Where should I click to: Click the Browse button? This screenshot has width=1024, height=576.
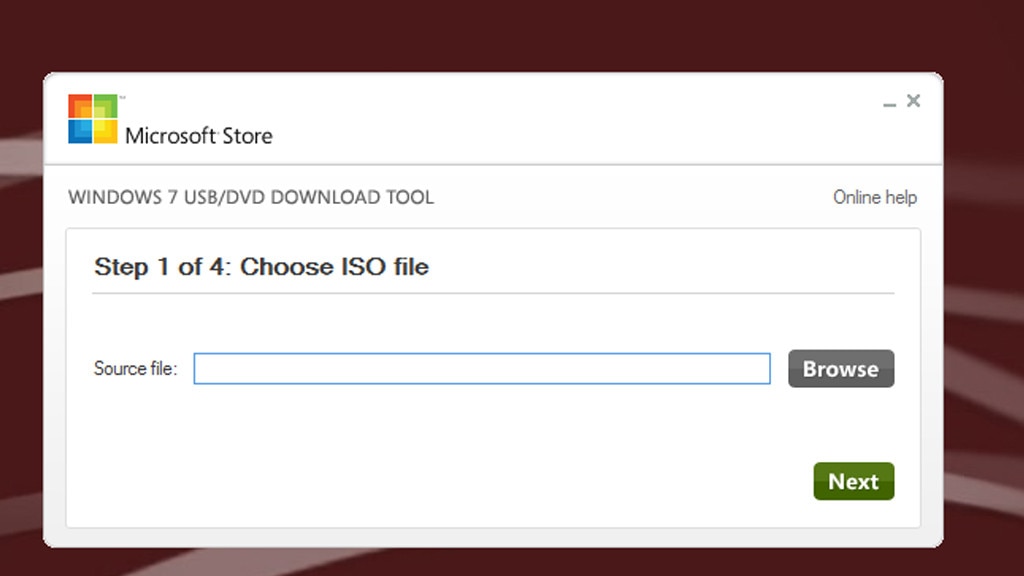point(840,369)
